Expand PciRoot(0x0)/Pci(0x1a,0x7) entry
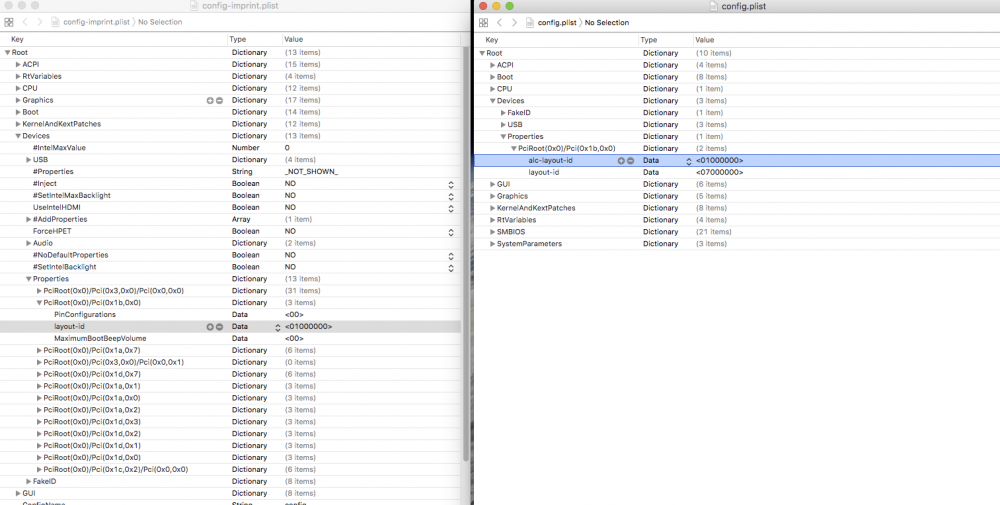Viewport: 1000px width, 505px height. click(x=40, y=350)
